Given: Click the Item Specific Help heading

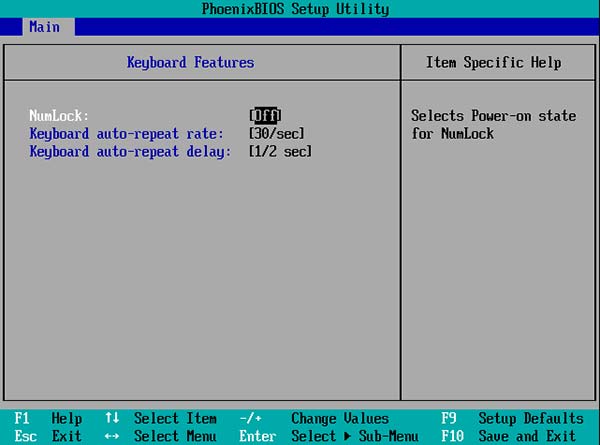Looking at the screenshot, I should point(494,62).
